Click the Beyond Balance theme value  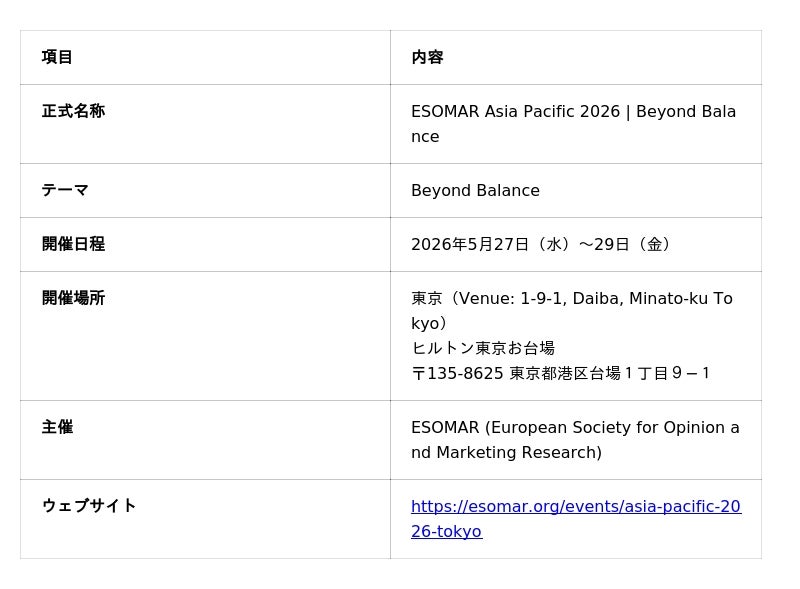[475, 190]
